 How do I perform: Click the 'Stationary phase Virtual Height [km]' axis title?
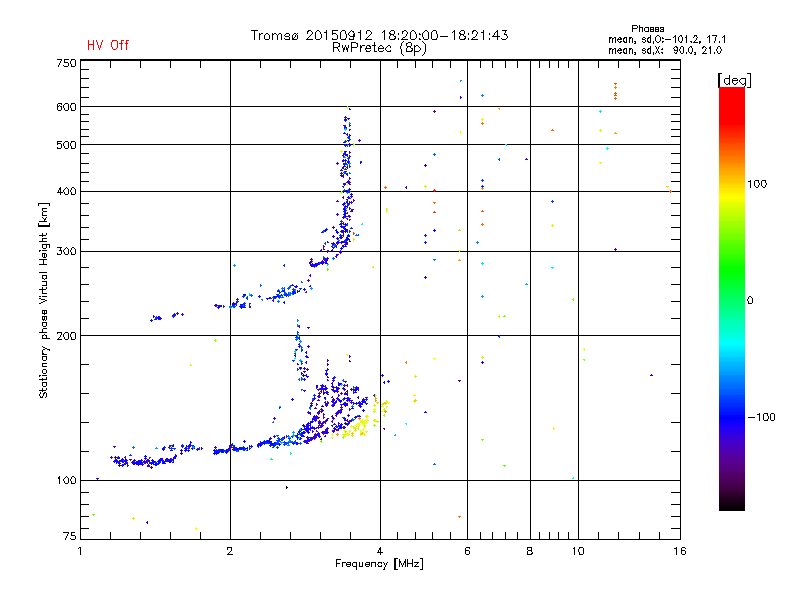[x=44, y=300]
